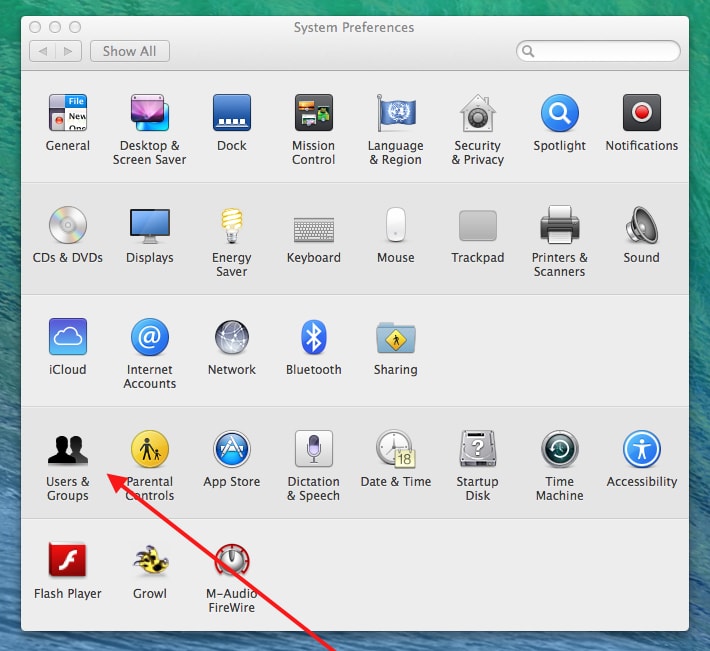Open App Store preferences

tap(232, 449)
